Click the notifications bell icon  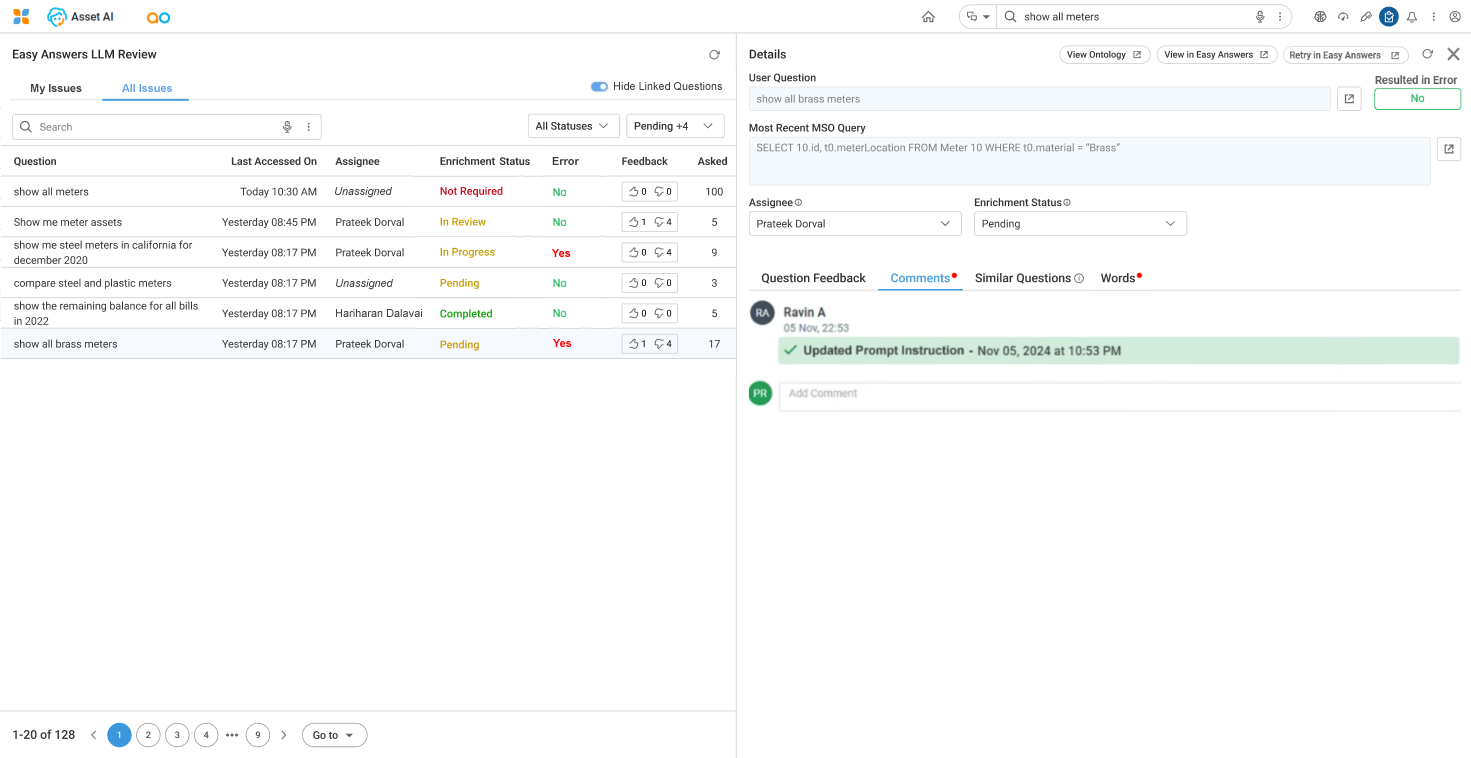click(x=1412, y=17)
